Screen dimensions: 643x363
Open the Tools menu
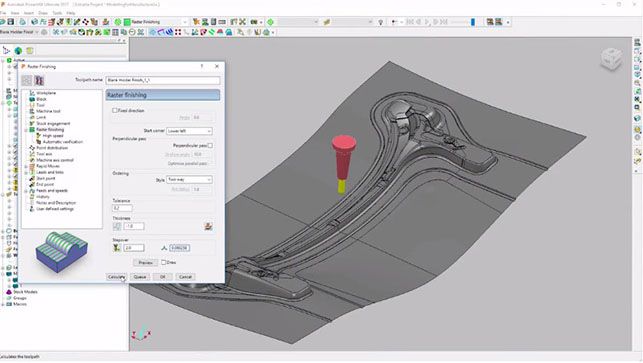coord(57,13)
